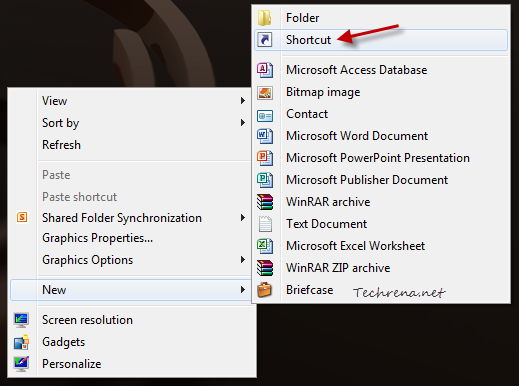
Task: Click the Microsoft Word Document icon
Action: pos(265,136)
